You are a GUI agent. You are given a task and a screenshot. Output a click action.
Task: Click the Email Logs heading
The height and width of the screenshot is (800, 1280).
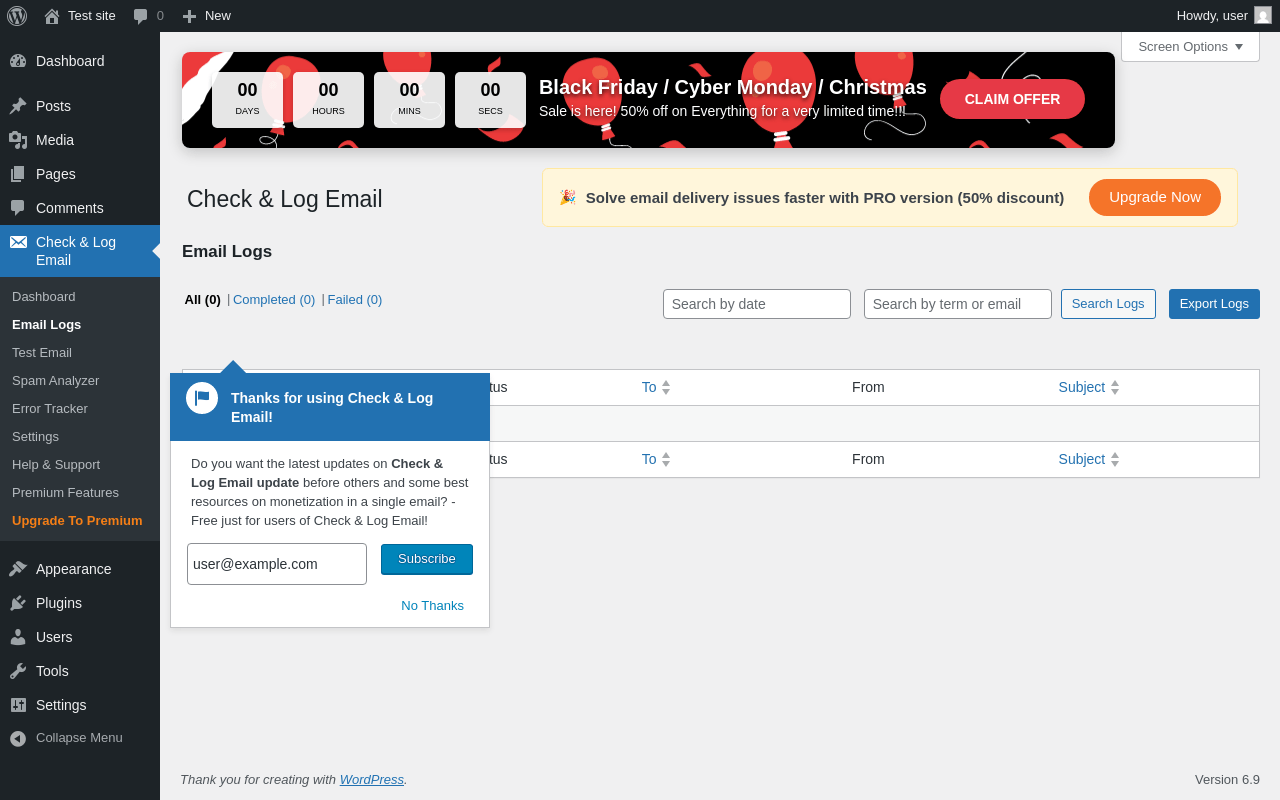click(x=227, y=252)
